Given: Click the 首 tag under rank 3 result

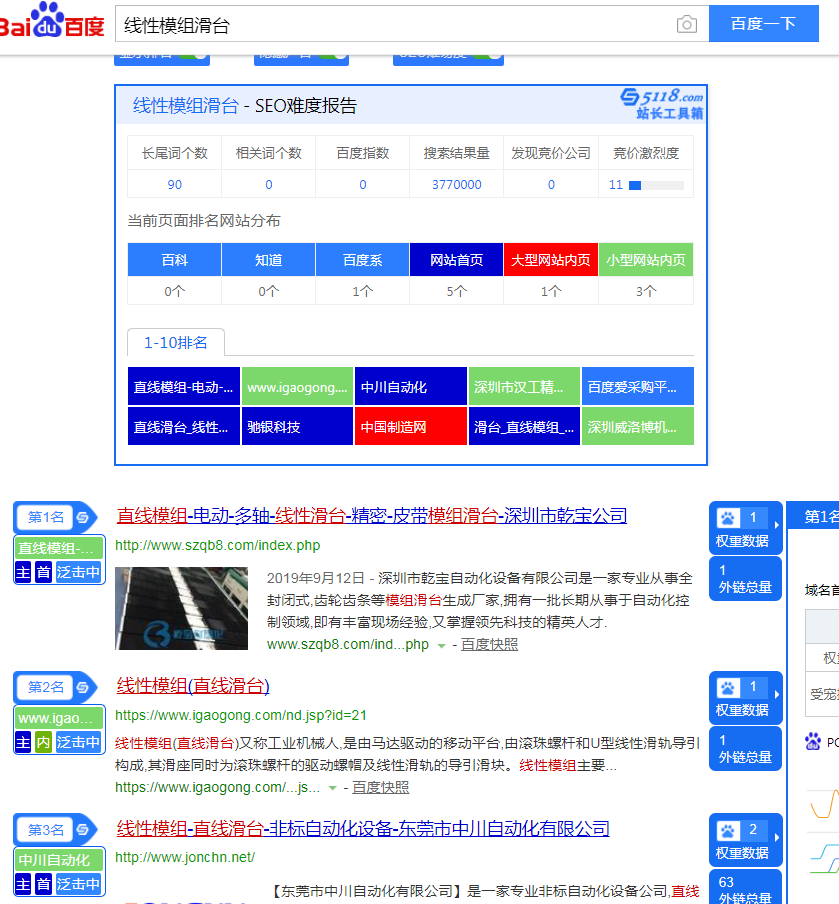Looking at the screenshot, I should (x=44, y=884).
